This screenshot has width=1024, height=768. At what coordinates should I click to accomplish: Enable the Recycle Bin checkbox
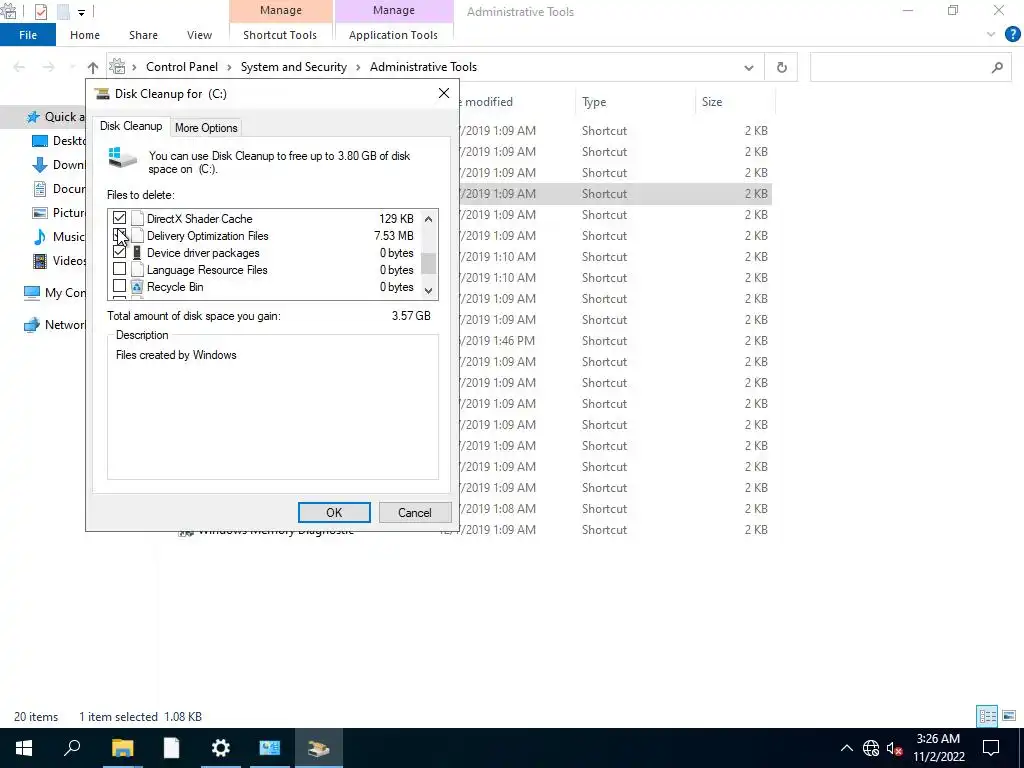tap(120, 286)
